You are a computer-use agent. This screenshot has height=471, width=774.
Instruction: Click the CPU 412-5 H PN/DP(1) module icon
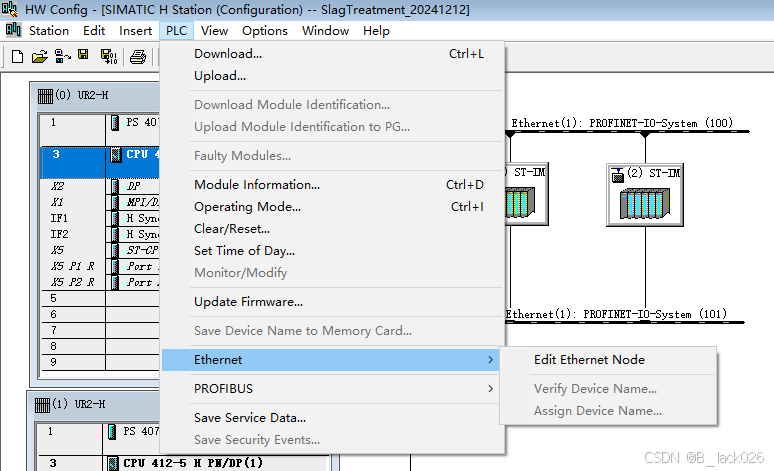pos(114,464)
